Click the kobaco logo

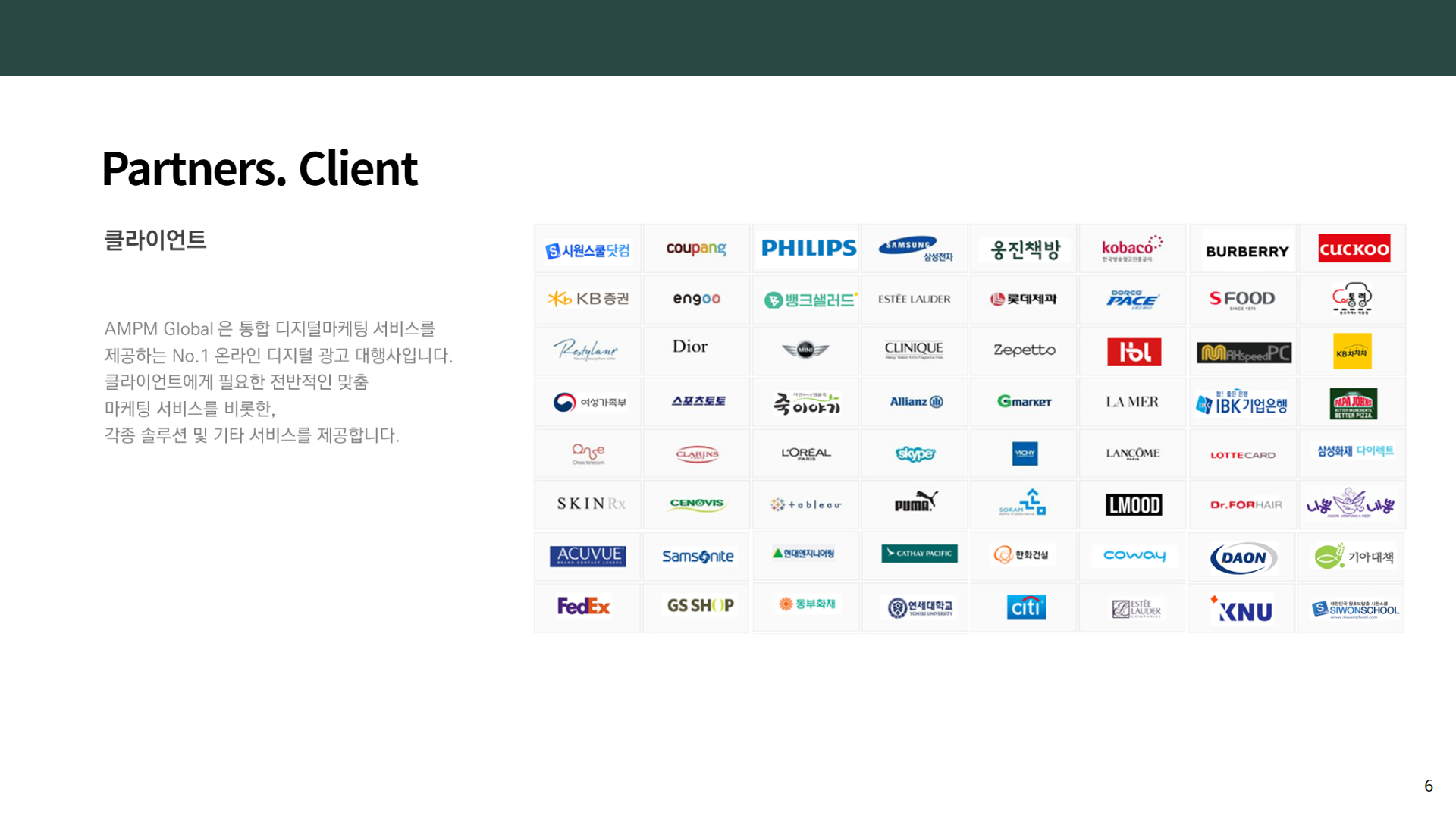pos(1131,249)
